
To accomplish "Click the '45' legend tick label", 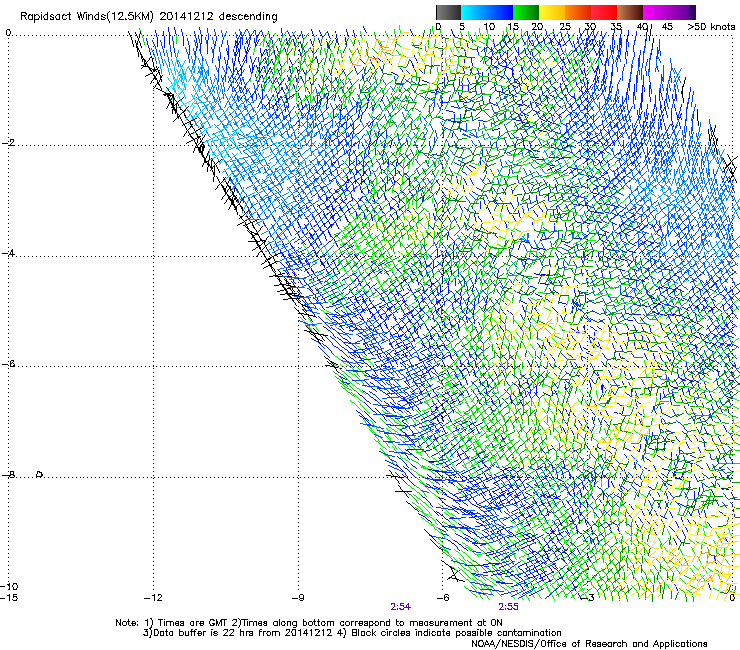I will click(x=667, y=27).
